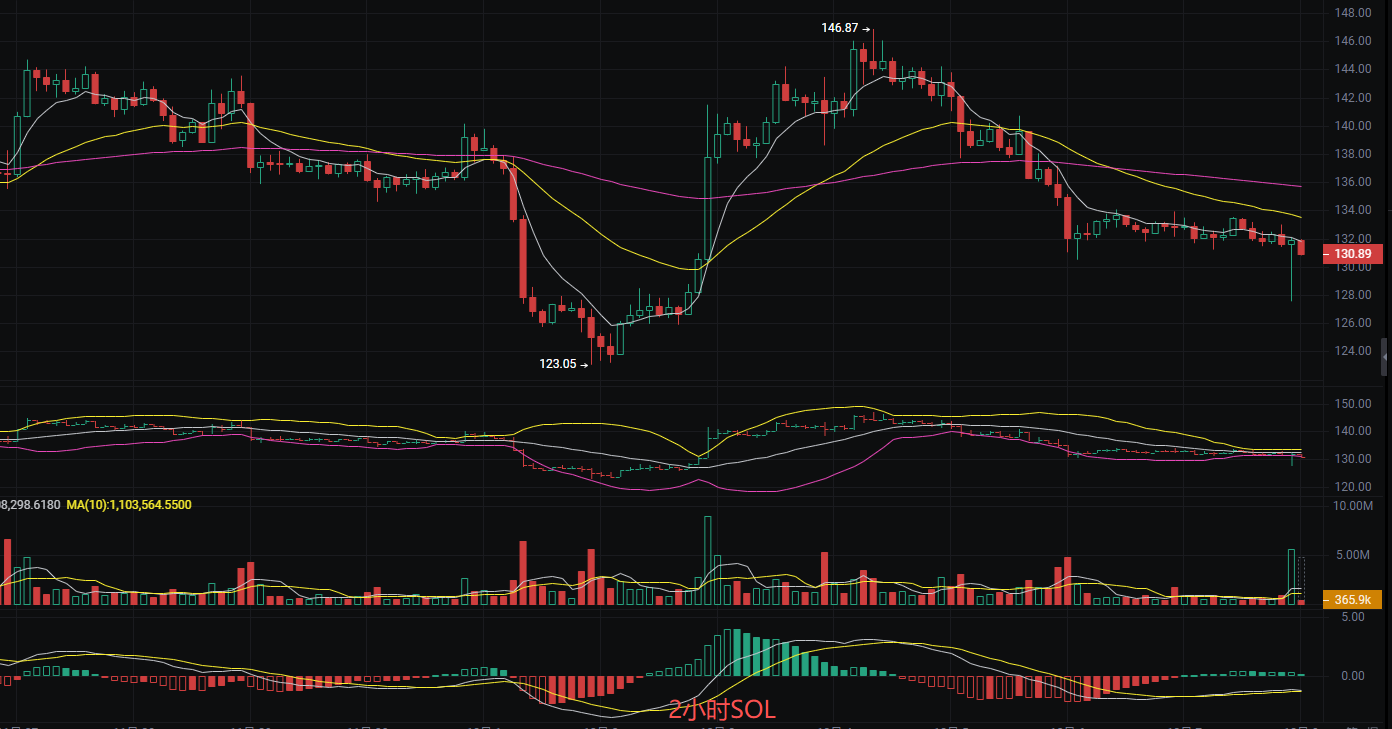Screen dimensions: 1392x729
Task: Click the 10.00M volume axis label
Action: [x=1354, y=506]
